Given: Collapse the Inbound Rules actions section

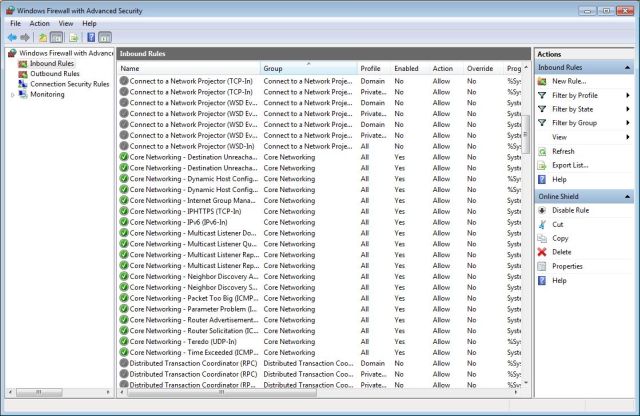Looking at the screenshot, I should pyautogui.click(x=627, y=67).
